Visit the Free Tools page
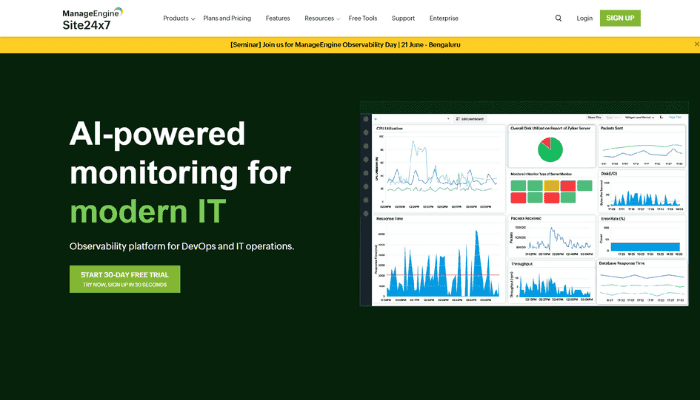The image size is (700, 400). coord(362,18)
